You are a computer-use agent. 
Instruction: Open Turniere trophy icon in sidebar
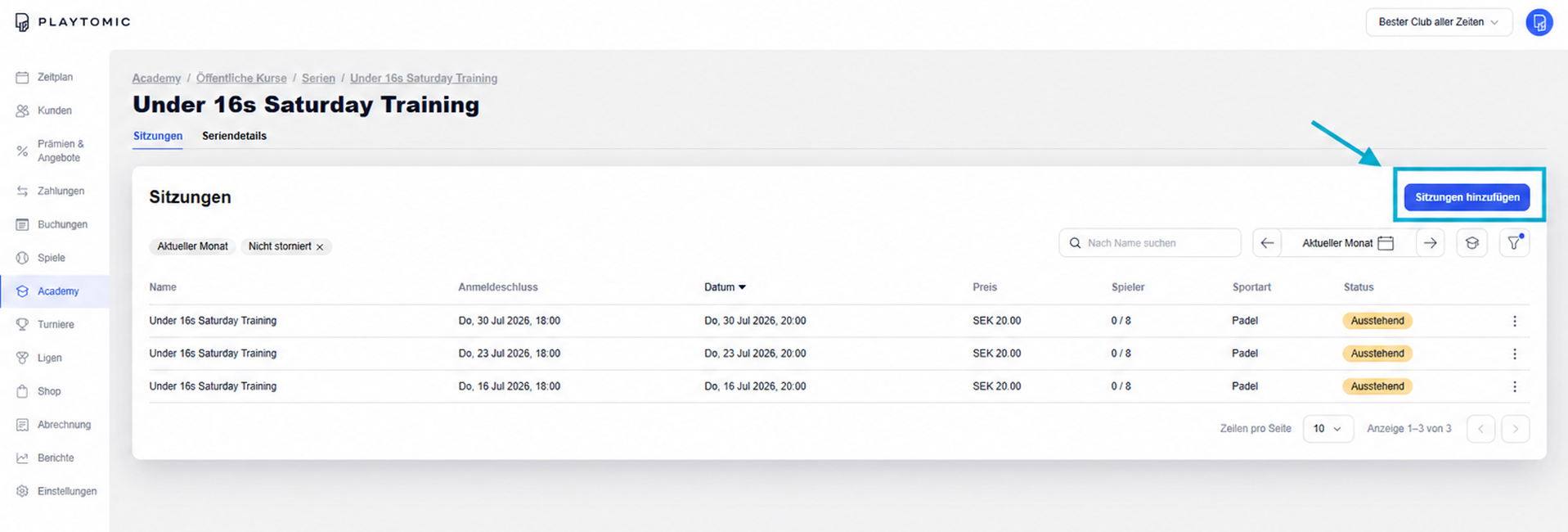click(x=22, y=325)
